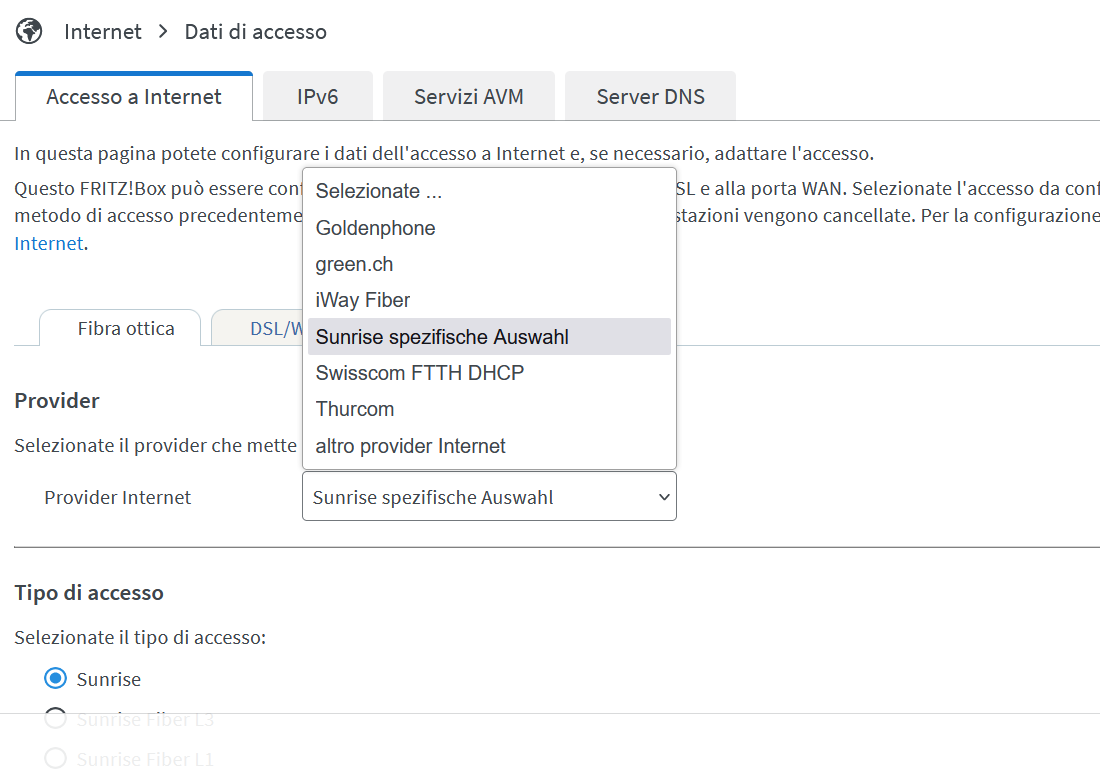The image size is (1100, 777).
Task: Click the globe Internet icon
Action: (x=29, y=32)
